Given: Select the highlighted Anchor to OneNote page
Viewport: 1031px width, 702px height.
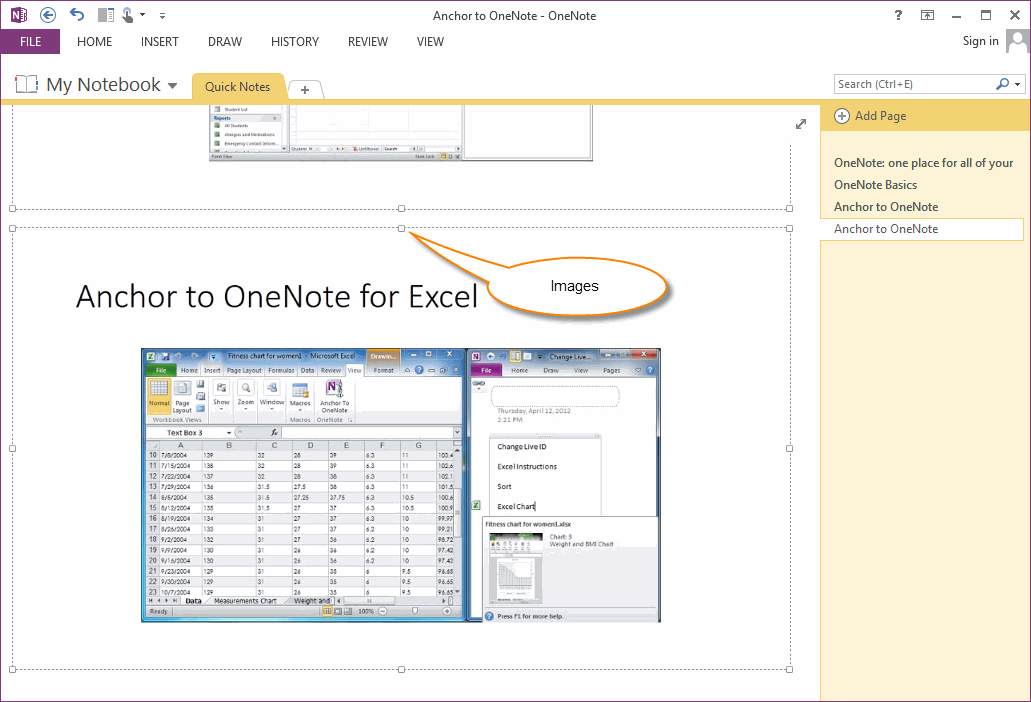Looking at the screenshot, I should point(923,229).
